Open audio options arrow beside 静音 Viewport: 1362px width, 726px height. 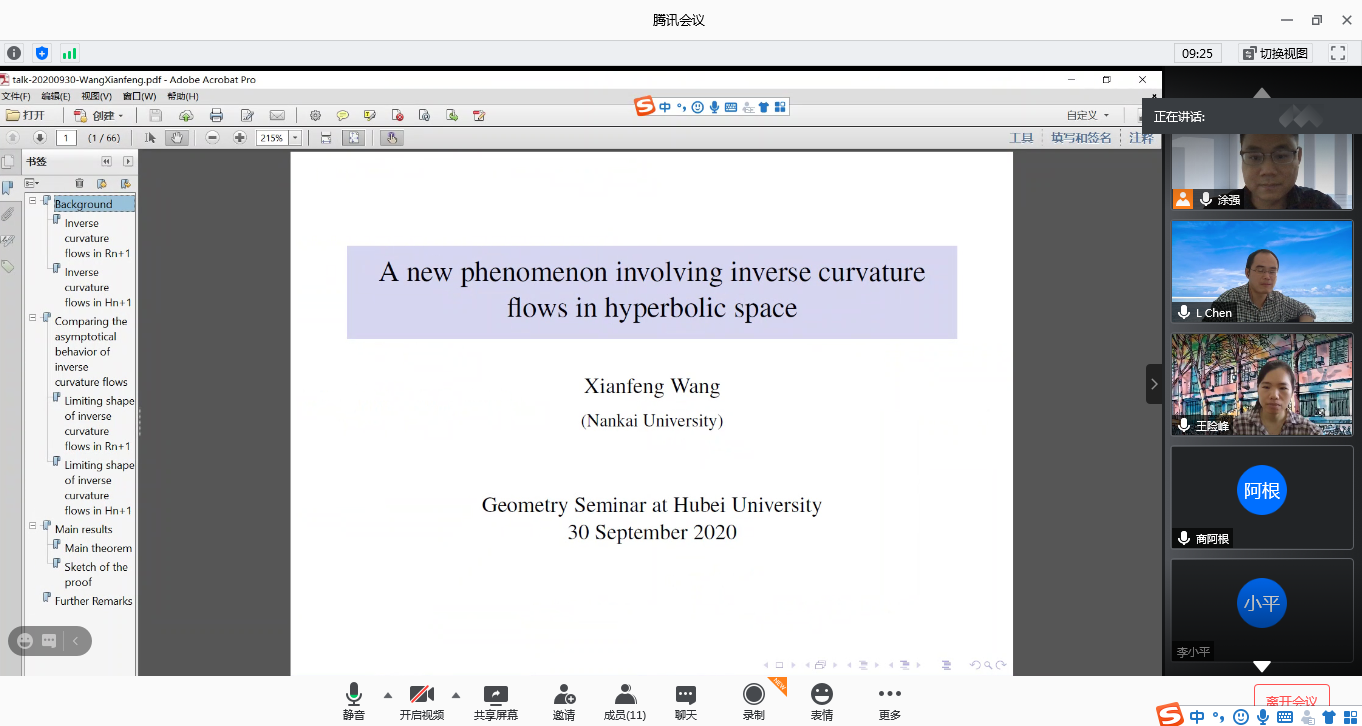[388, 695]
